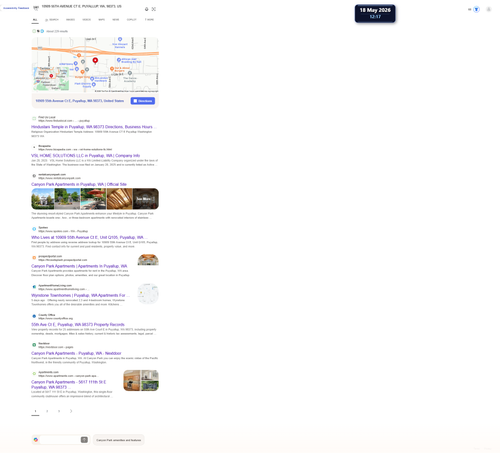500x453 pixels.
Task: Go to results page 3
Action: tap(59, 411)
